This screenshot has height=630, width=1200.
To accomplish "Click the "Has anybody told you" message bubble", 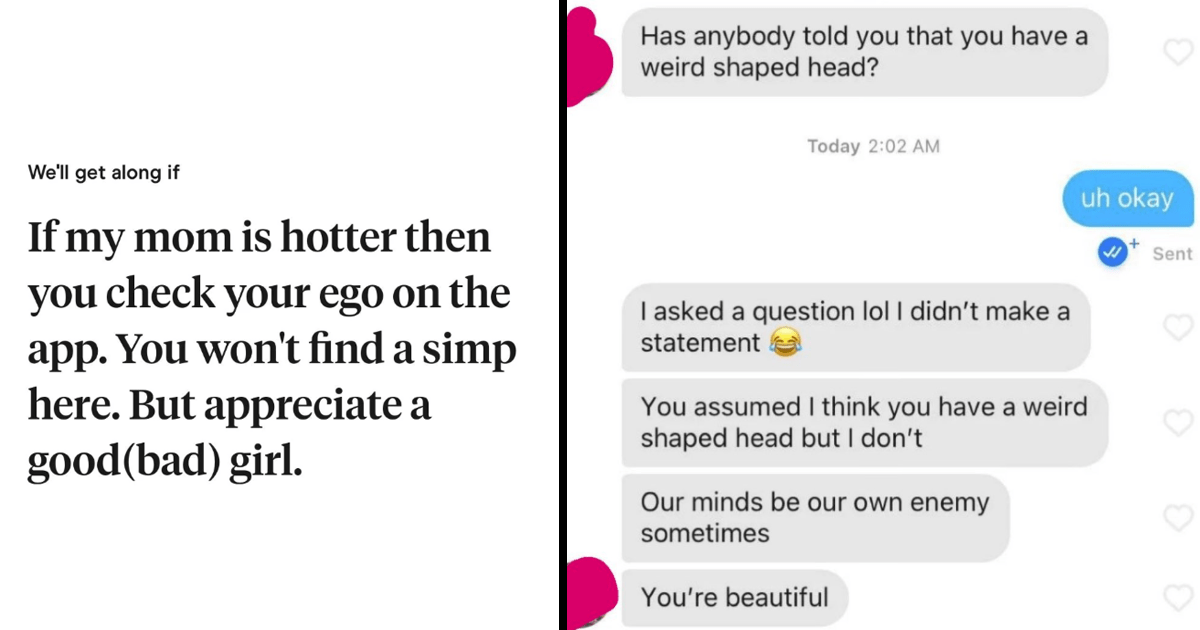I will click(x=864, y=52).
